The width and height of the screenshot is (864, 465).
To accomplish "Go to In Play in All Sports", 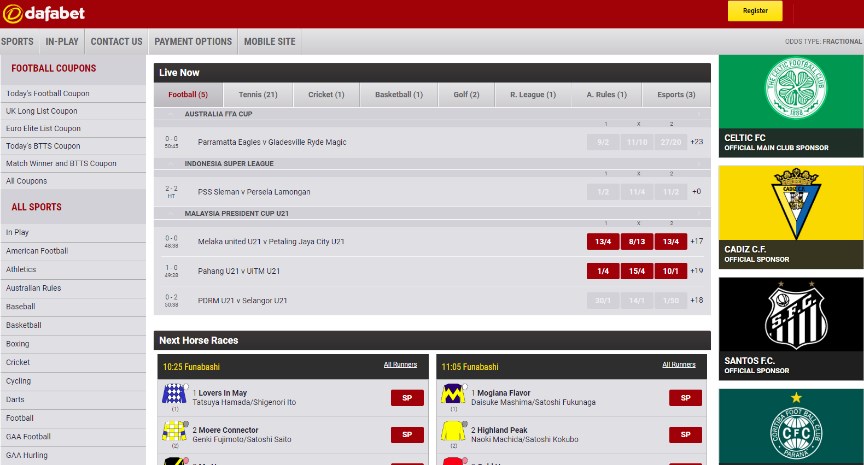I will tap(17, 232).
